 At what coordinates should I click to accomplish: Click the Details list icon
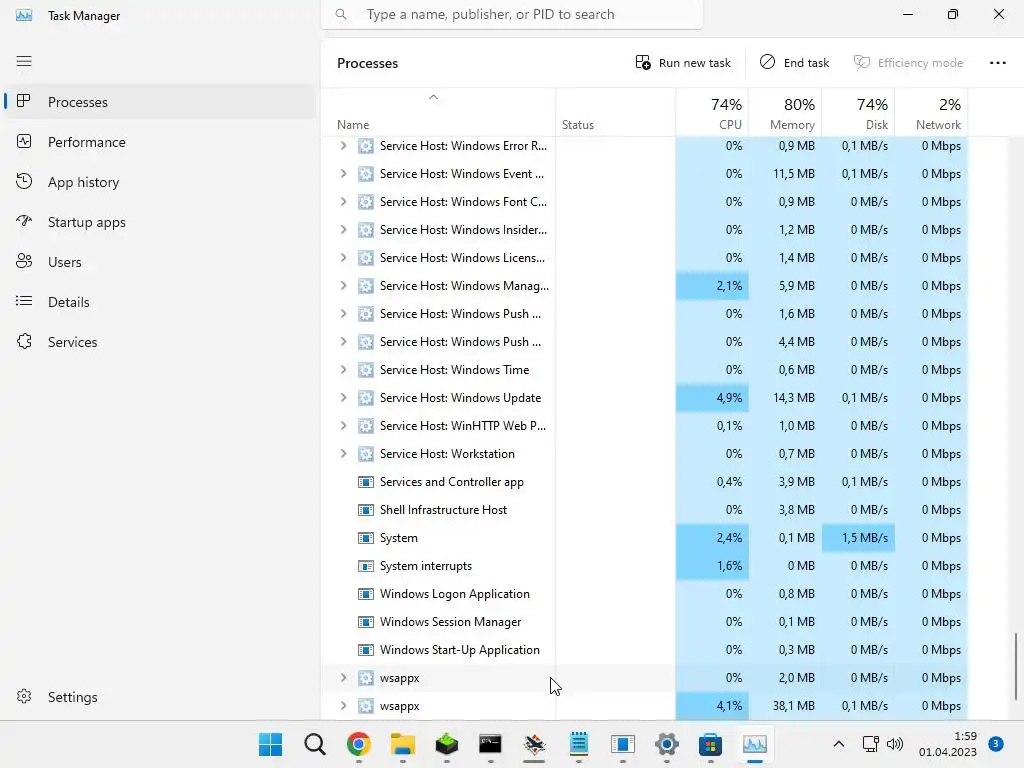pos(24,301)
